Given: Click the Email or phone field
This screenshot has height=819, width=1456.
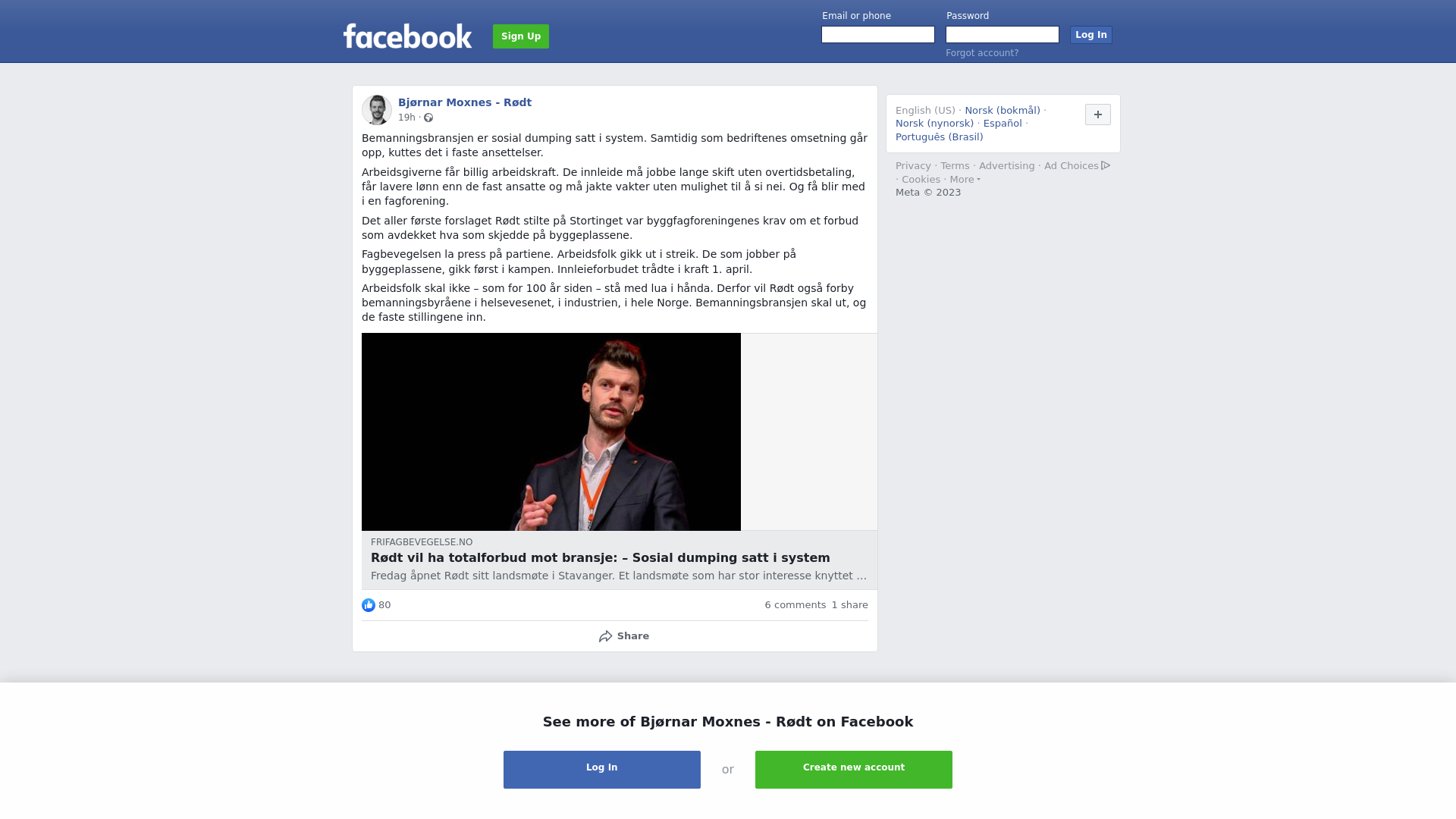Looking at the screenshot, I should coord(878,35).
